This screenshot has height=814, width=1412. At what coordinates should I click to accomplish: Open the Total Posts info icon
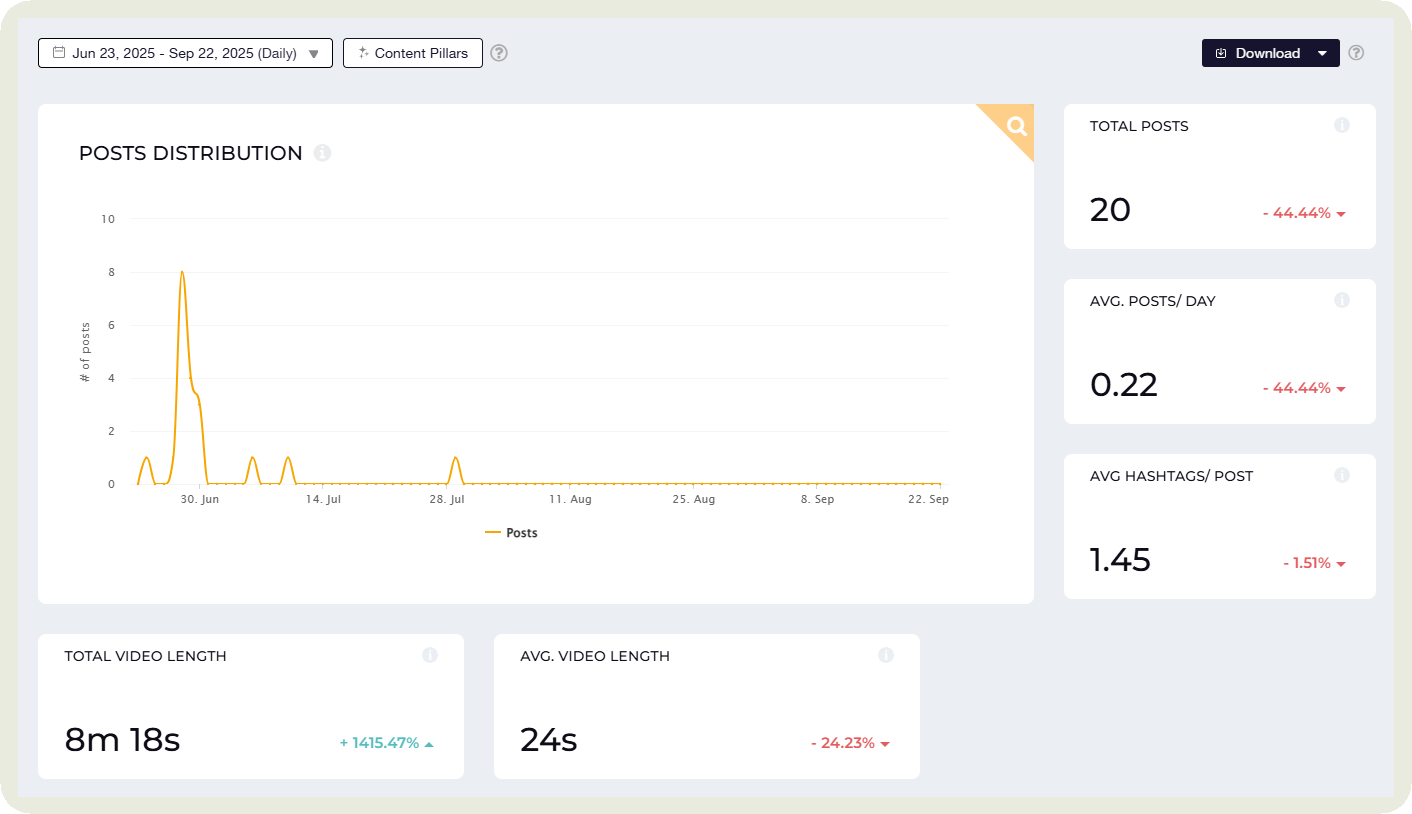coord(1342,126)
